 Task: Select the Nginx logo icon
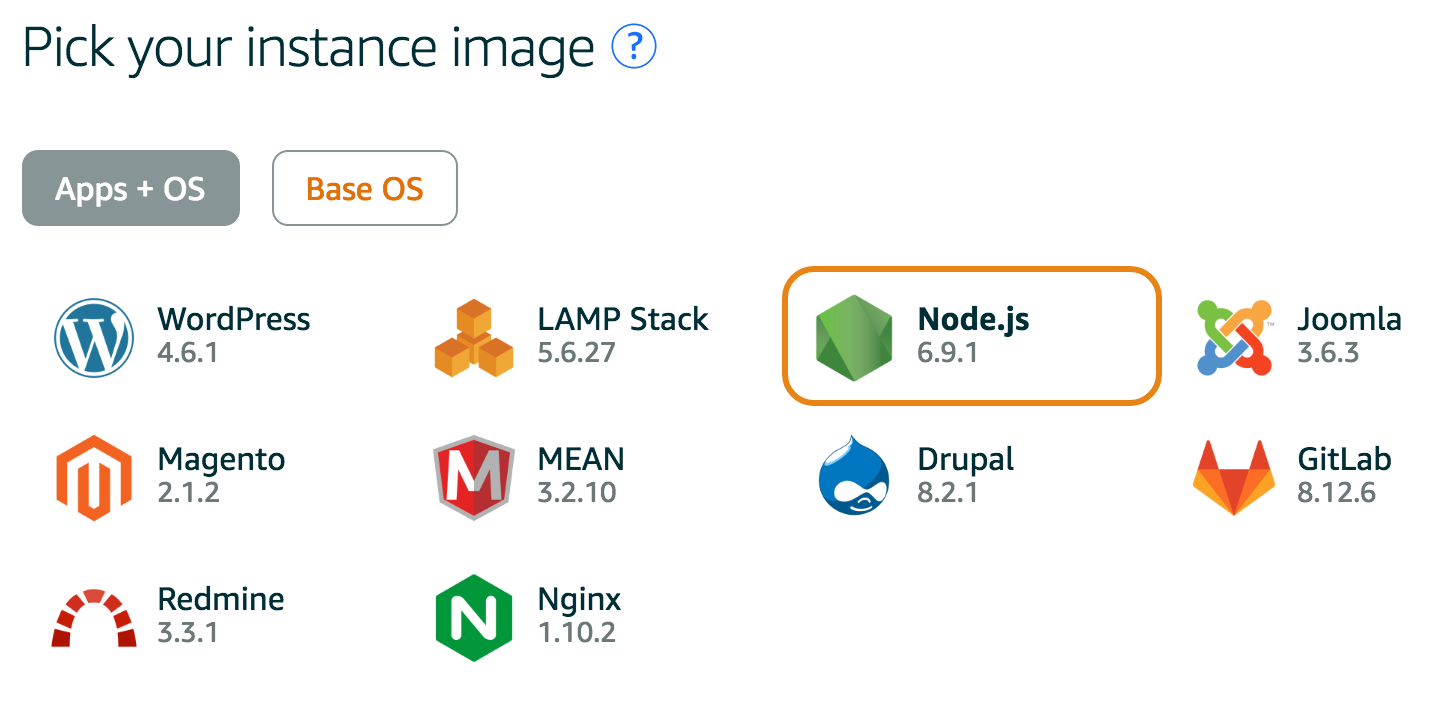point(473,618)
